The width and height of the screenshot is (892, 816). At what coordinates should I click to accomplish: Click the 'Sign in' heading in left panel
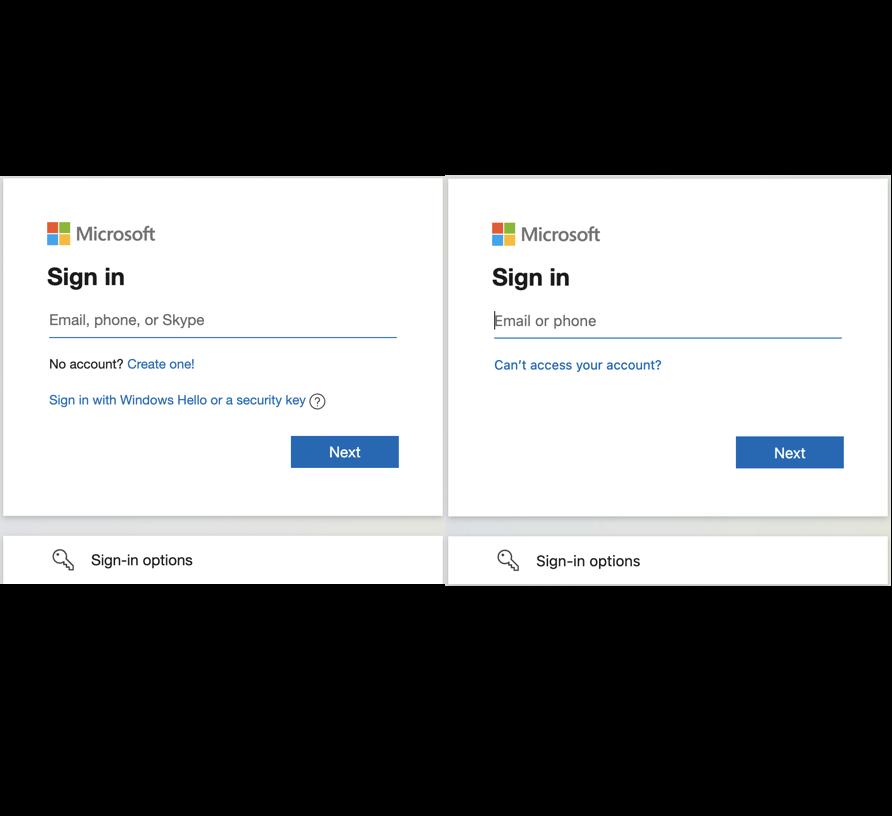(x=86, y=277)
